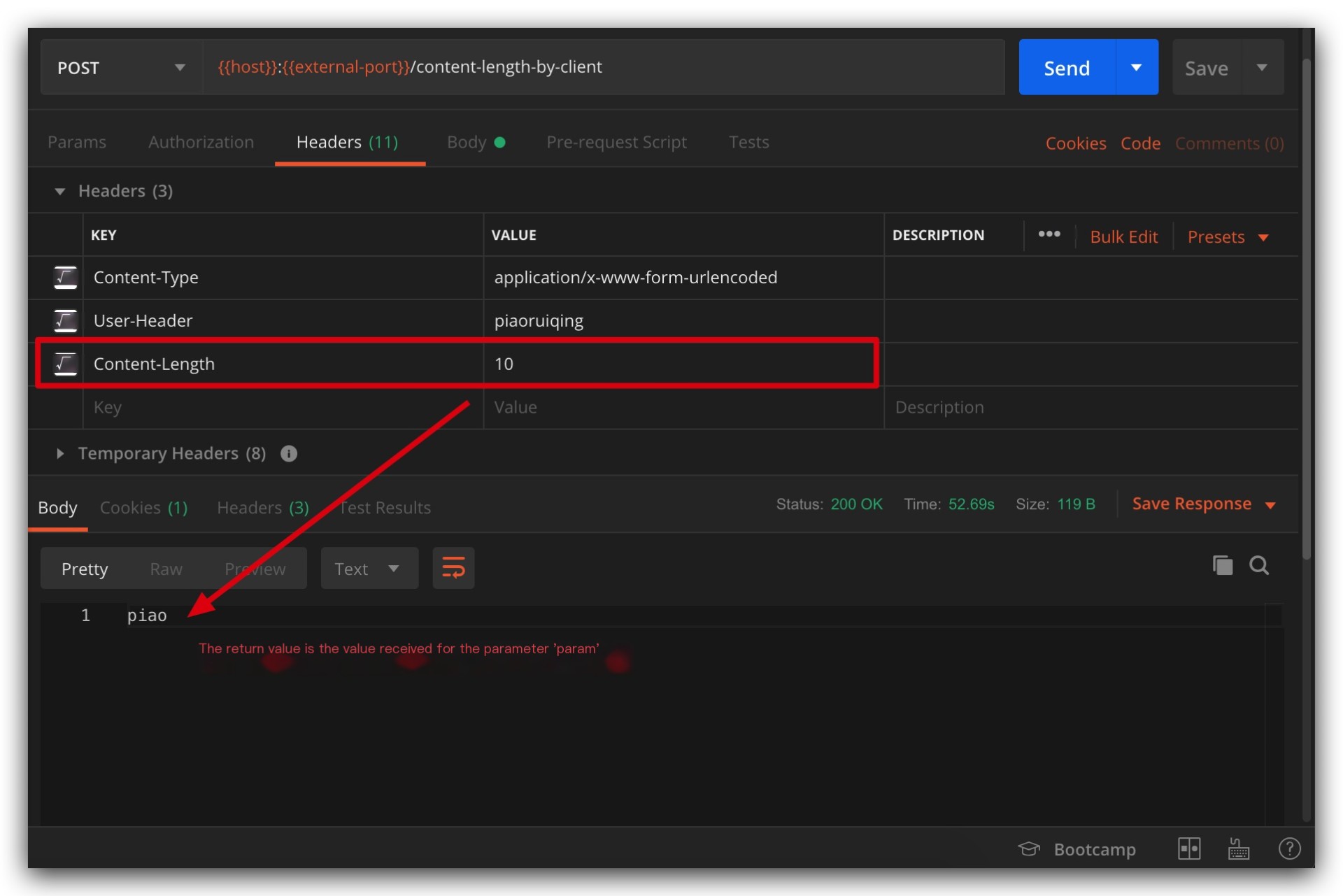
Task: Open the Pre-request Script tab
Action: pos(616,142)
